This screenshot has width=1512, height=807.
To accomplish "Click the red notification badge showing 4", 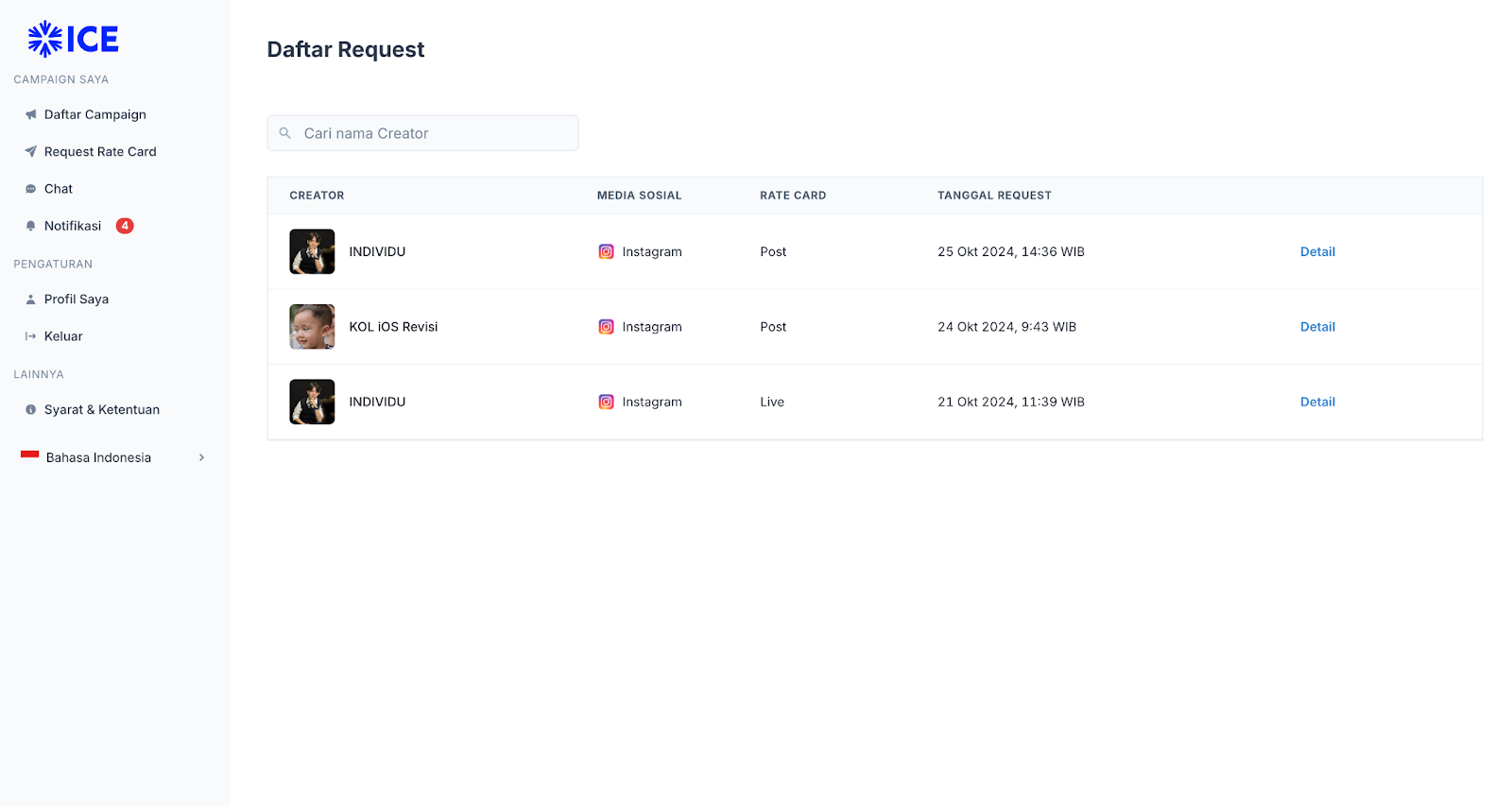I will tap(125, 226).
